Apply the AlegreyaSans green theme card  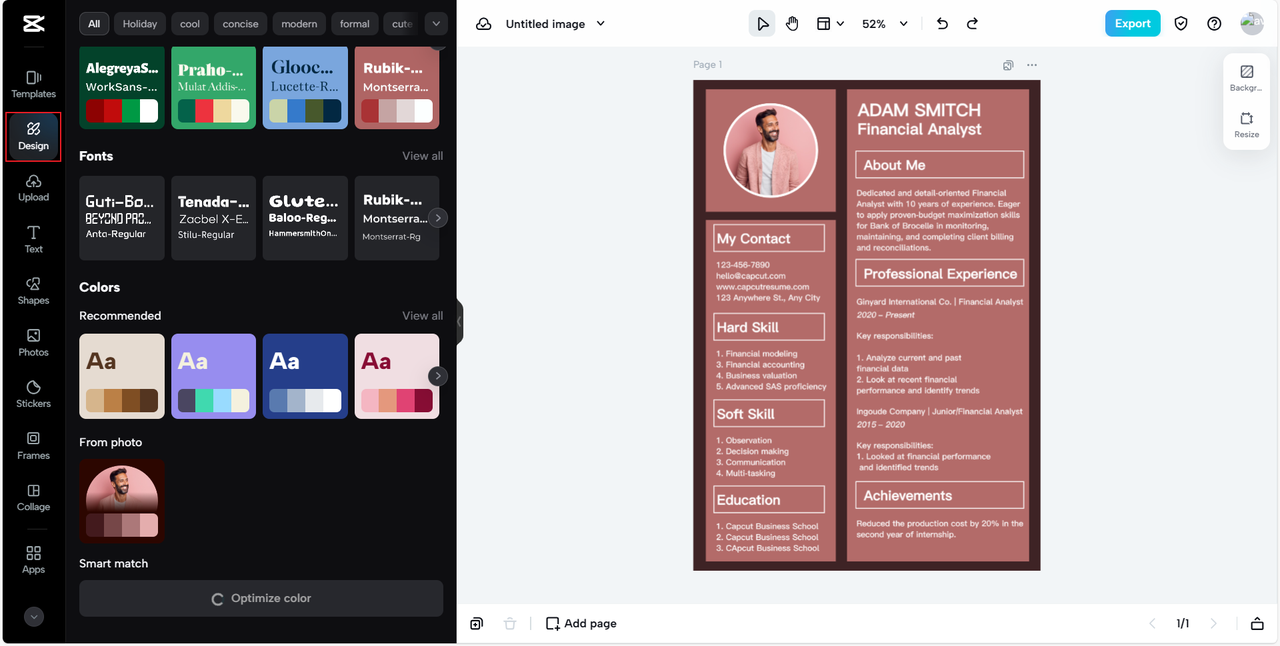122,87
